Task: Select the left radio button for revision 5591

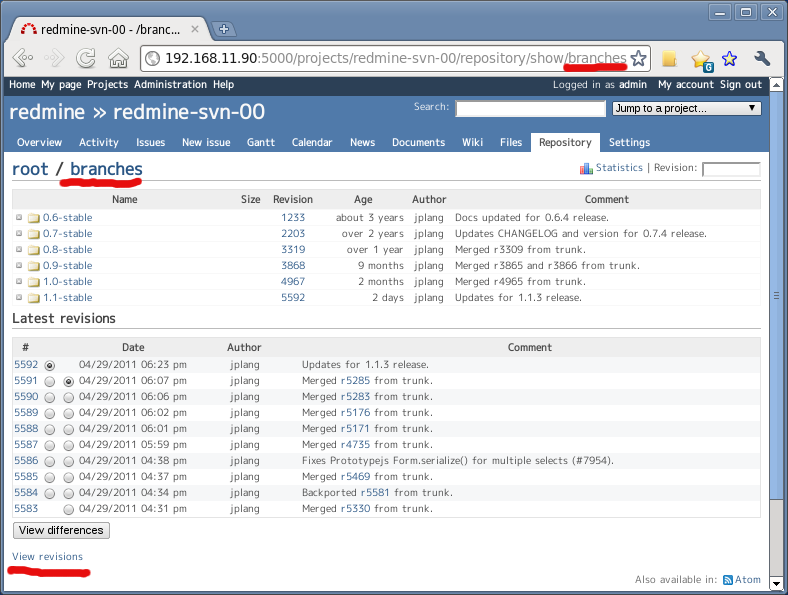Action: click(49, 381)
